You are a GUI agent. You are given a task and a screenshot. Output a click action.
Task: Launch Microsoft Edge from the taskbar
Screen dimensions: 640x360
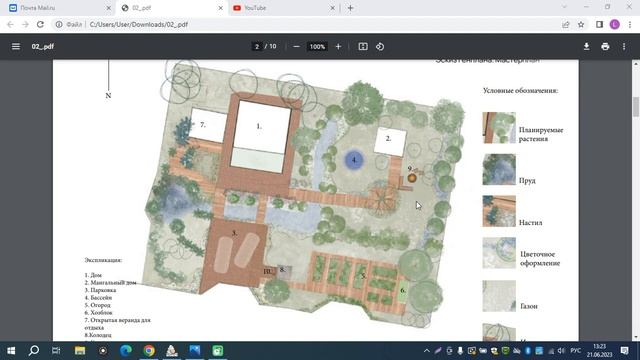tap(126, 351)
